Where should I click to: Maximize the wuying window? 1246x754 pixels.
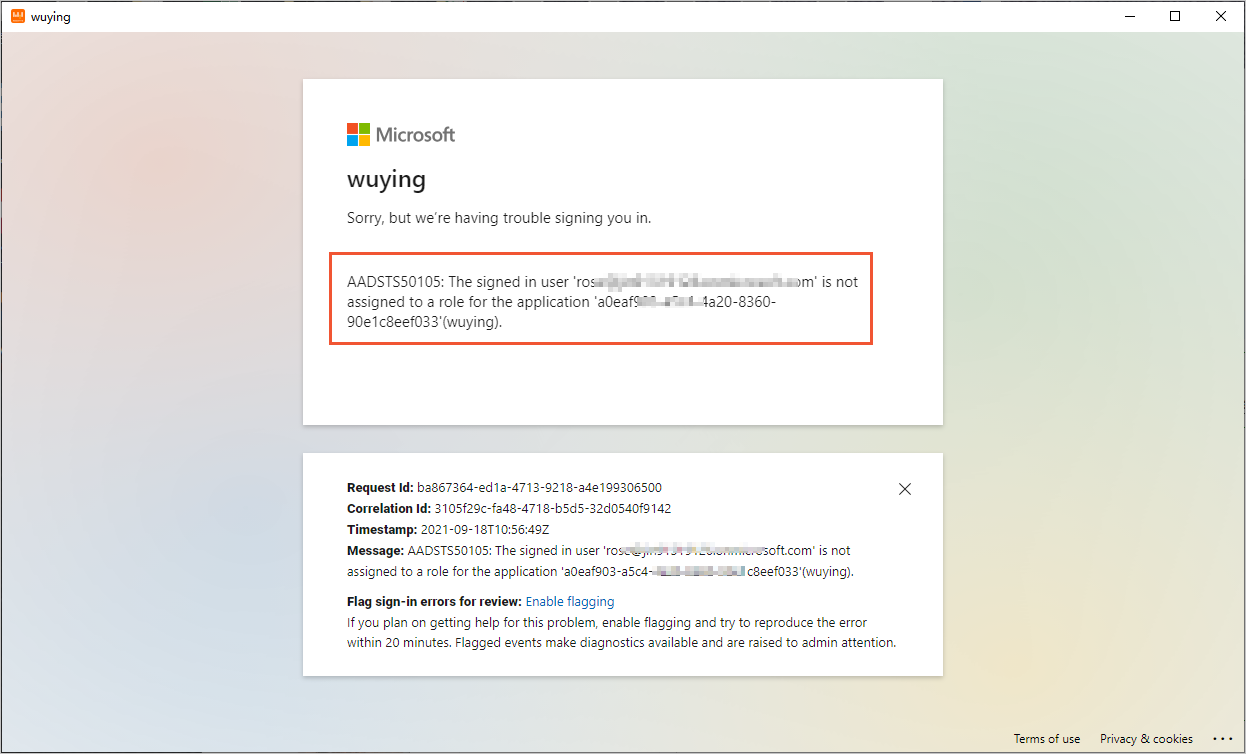point(1175,16)
